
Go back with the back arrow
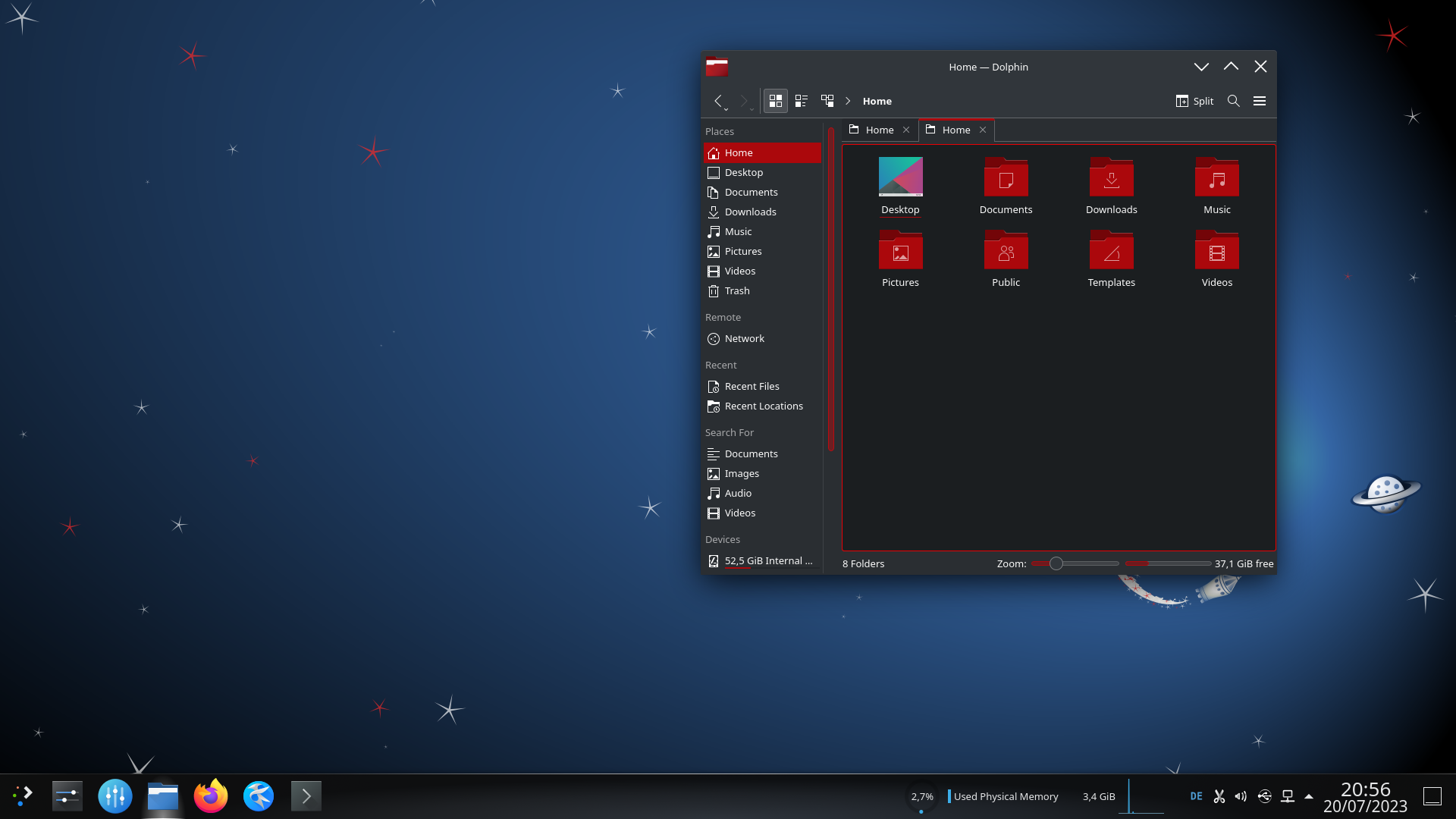click(717, 101)
